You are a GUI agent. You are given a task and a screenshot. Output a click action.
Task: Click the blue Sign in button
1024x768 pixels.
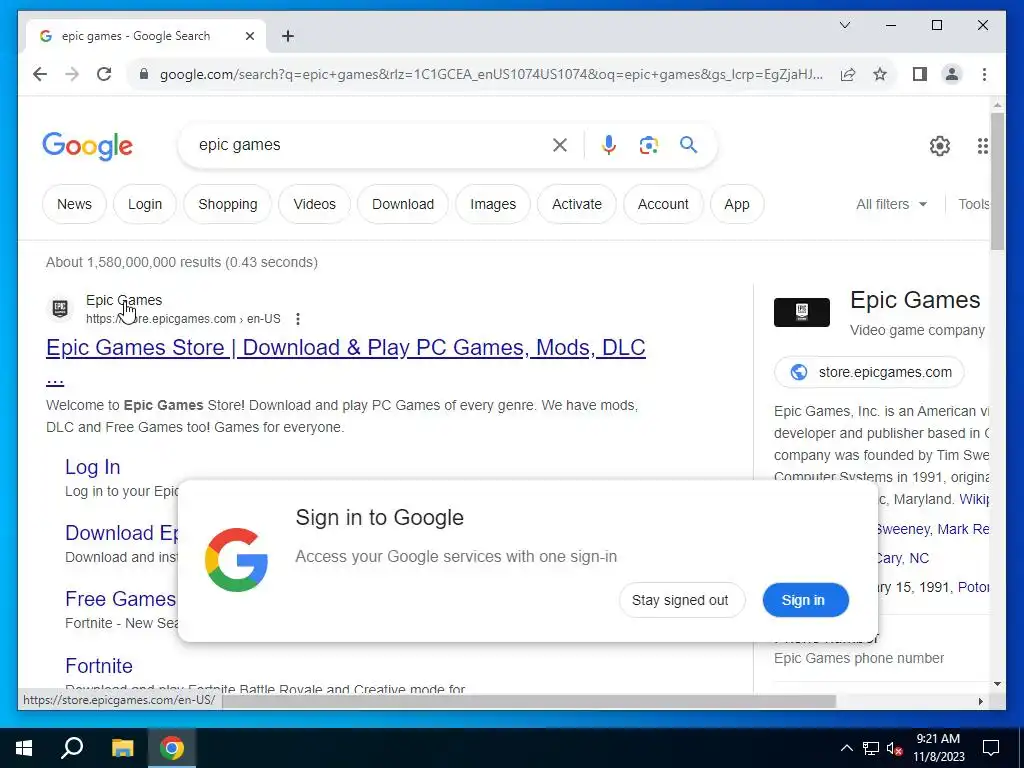pos(805,600)
